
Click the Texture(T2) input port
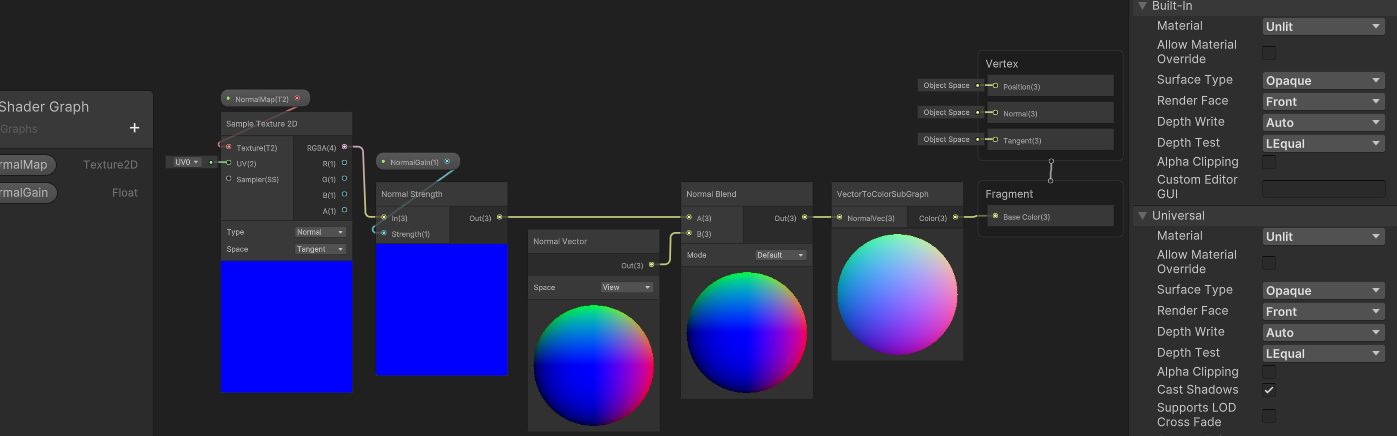tap(228, 147)
